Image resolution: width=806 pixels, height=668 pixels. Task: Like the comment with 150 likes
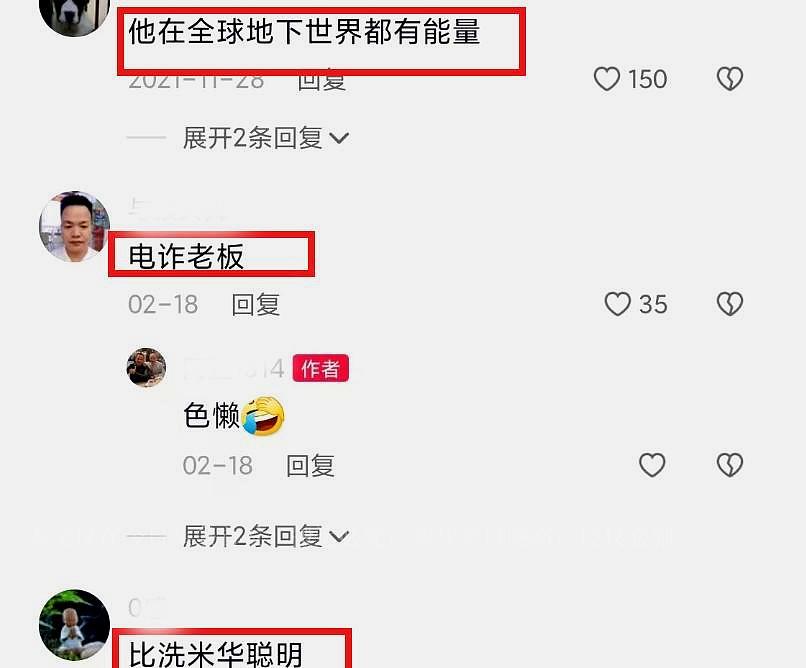click(607, 79)
